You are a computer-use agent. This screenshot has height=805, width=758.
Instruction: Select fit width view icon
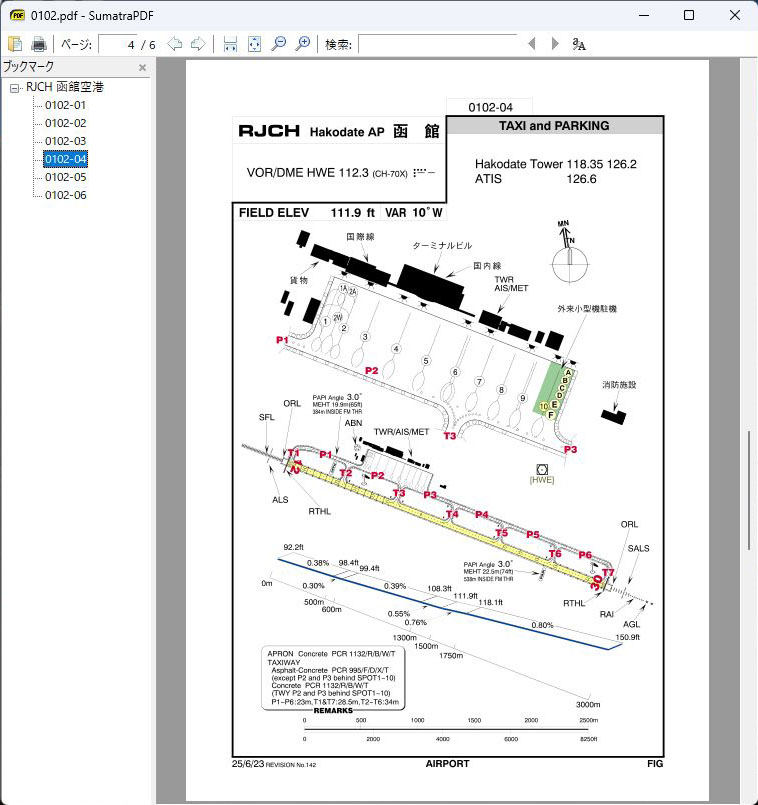pyautogui.click(x=230, y=44)
